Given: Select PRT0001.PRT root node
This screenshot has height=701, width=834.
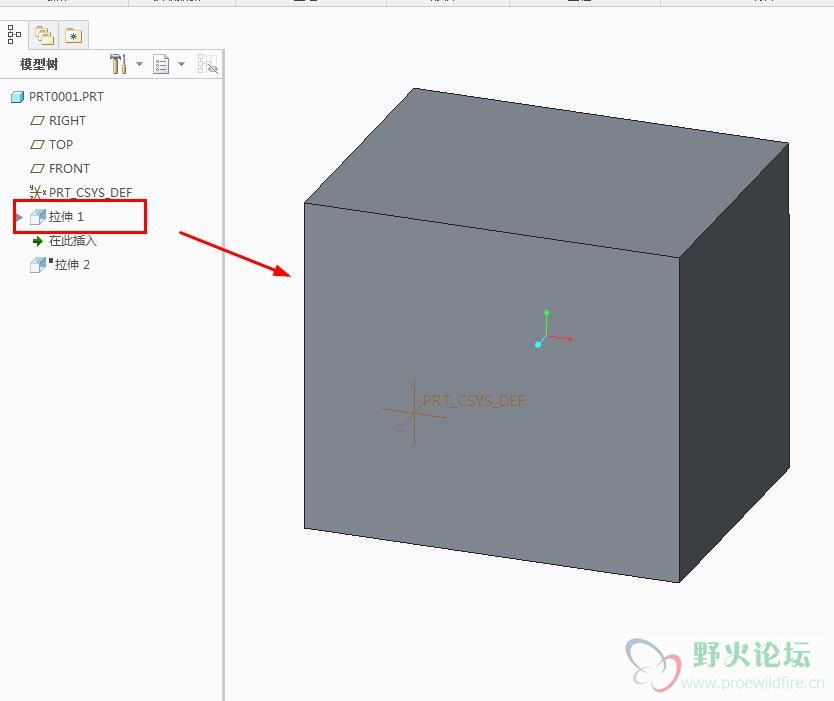Looking at the screenshot, I should click(66, 97).
